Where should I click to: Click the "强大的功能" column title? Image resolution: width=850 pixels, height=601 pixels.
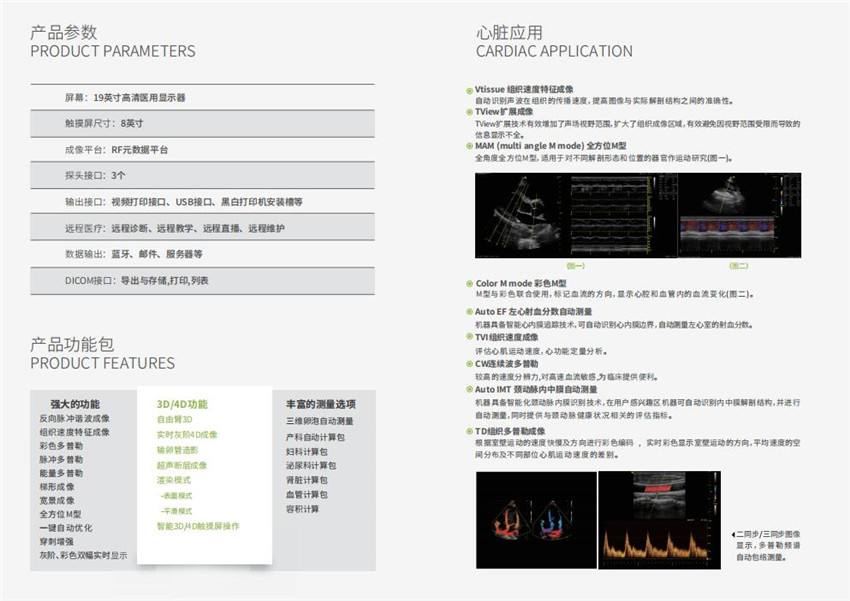click(x=75, y=404)
